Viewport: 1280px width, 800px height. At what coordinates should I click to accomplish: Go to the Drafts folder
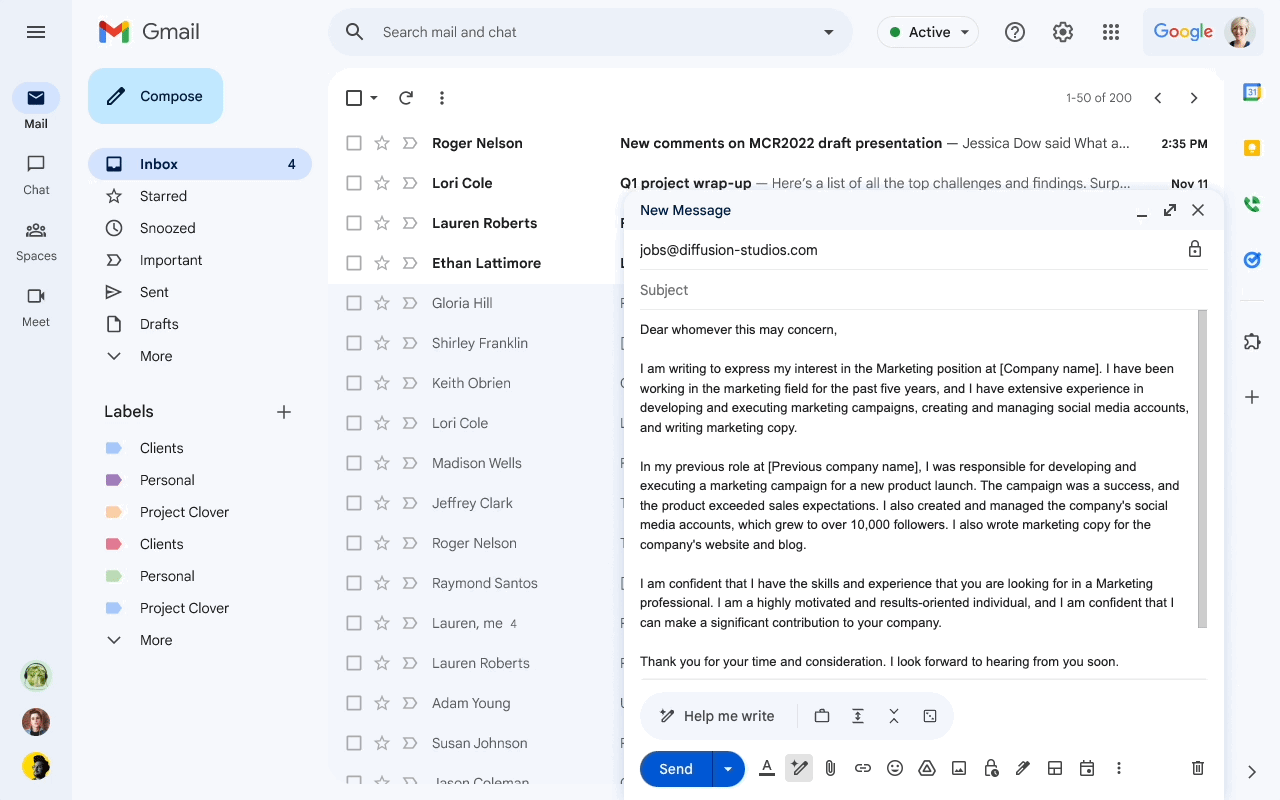(x=159, y=324)
